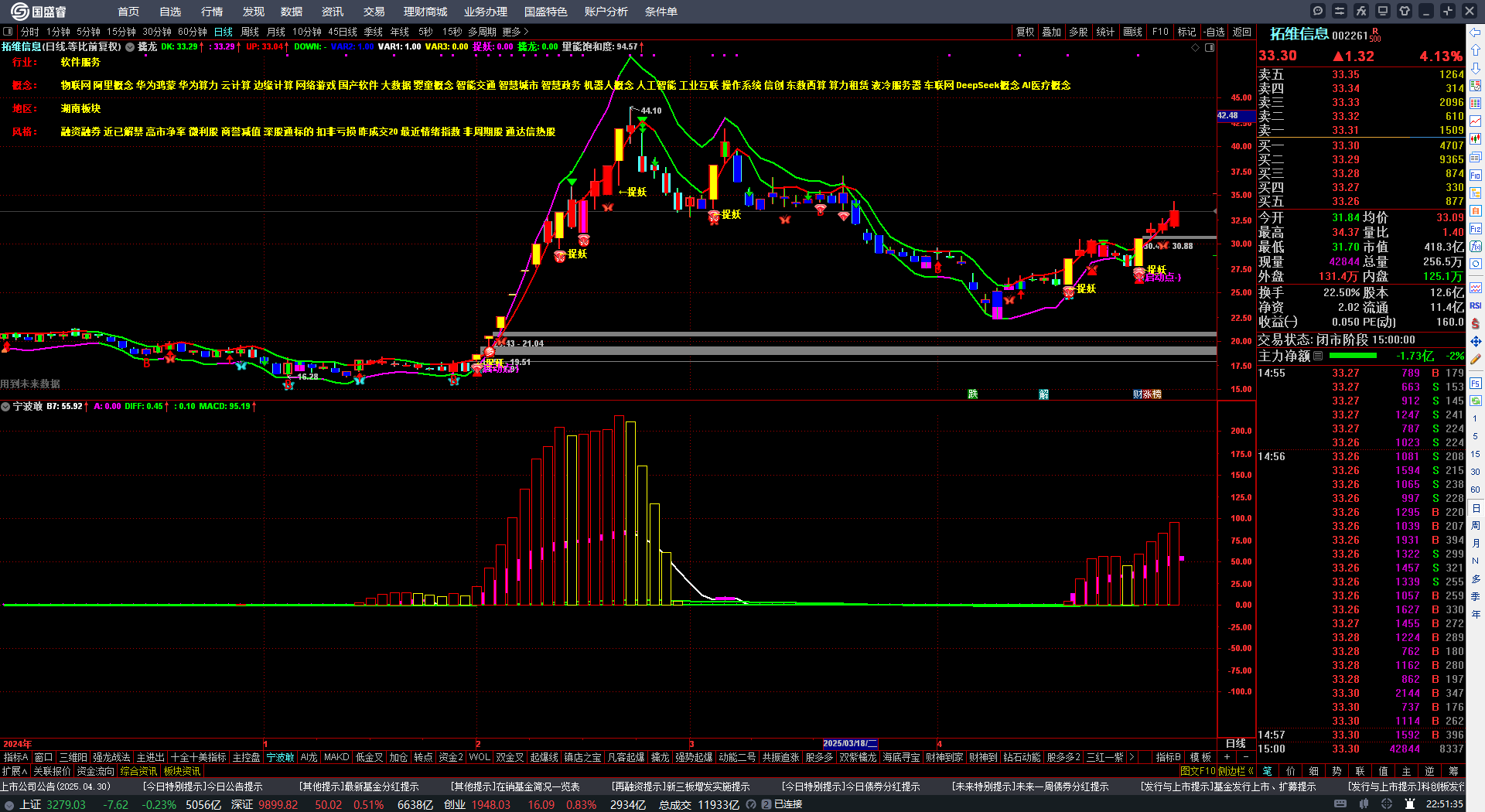Open the 交易 menu
This screenshot has height=812, width=1485.
tap(374, 12)
